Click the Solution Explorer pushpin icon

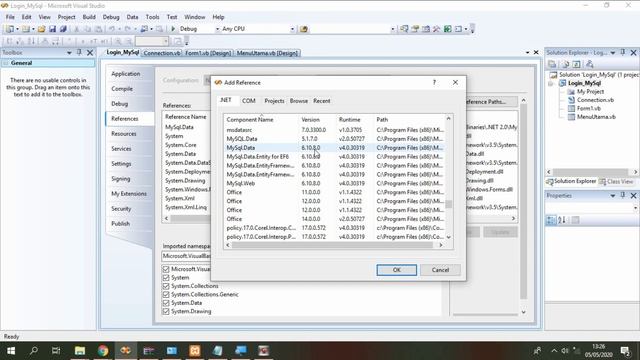pyautogui.click(x=623, y=52)
